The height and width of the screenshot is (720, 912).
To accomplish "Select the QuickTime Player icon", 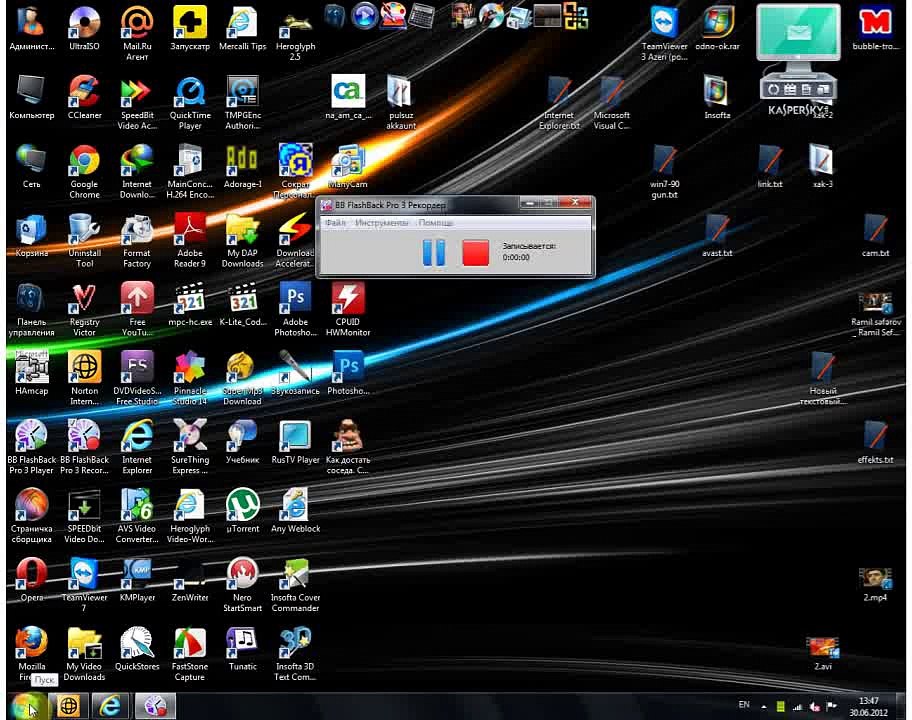I will pyautogui.click(x=190, y=102).
